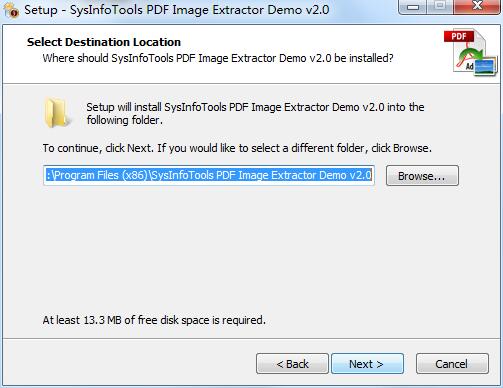Click the blue landscape picture in the logo
Screen dimensions: 503x388
coord(485,66)
